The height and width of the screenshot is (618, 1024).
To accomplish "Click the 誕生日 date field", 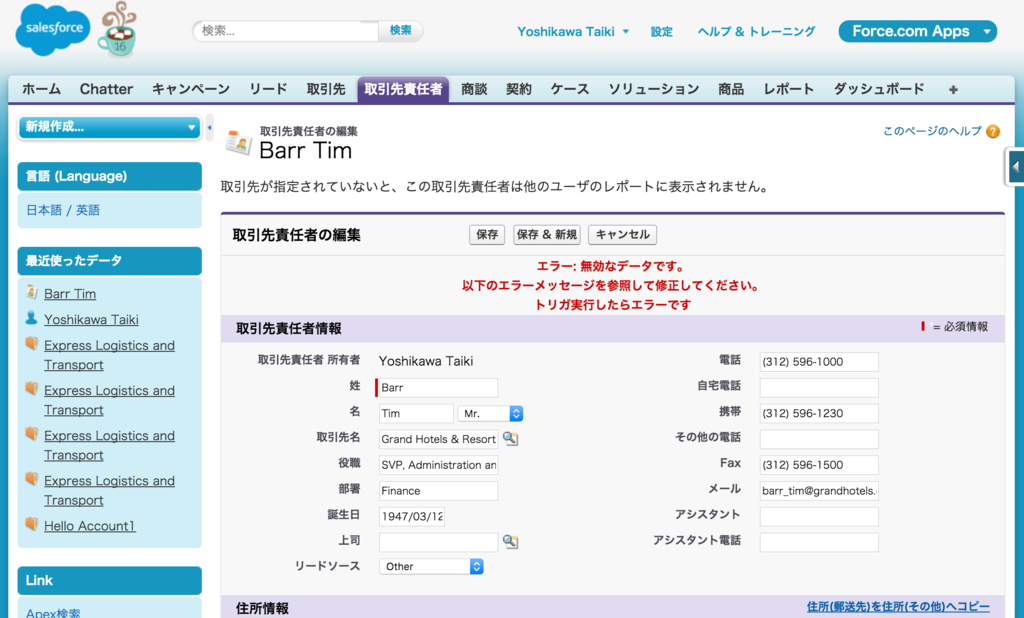I will click(x=411, y=517).
